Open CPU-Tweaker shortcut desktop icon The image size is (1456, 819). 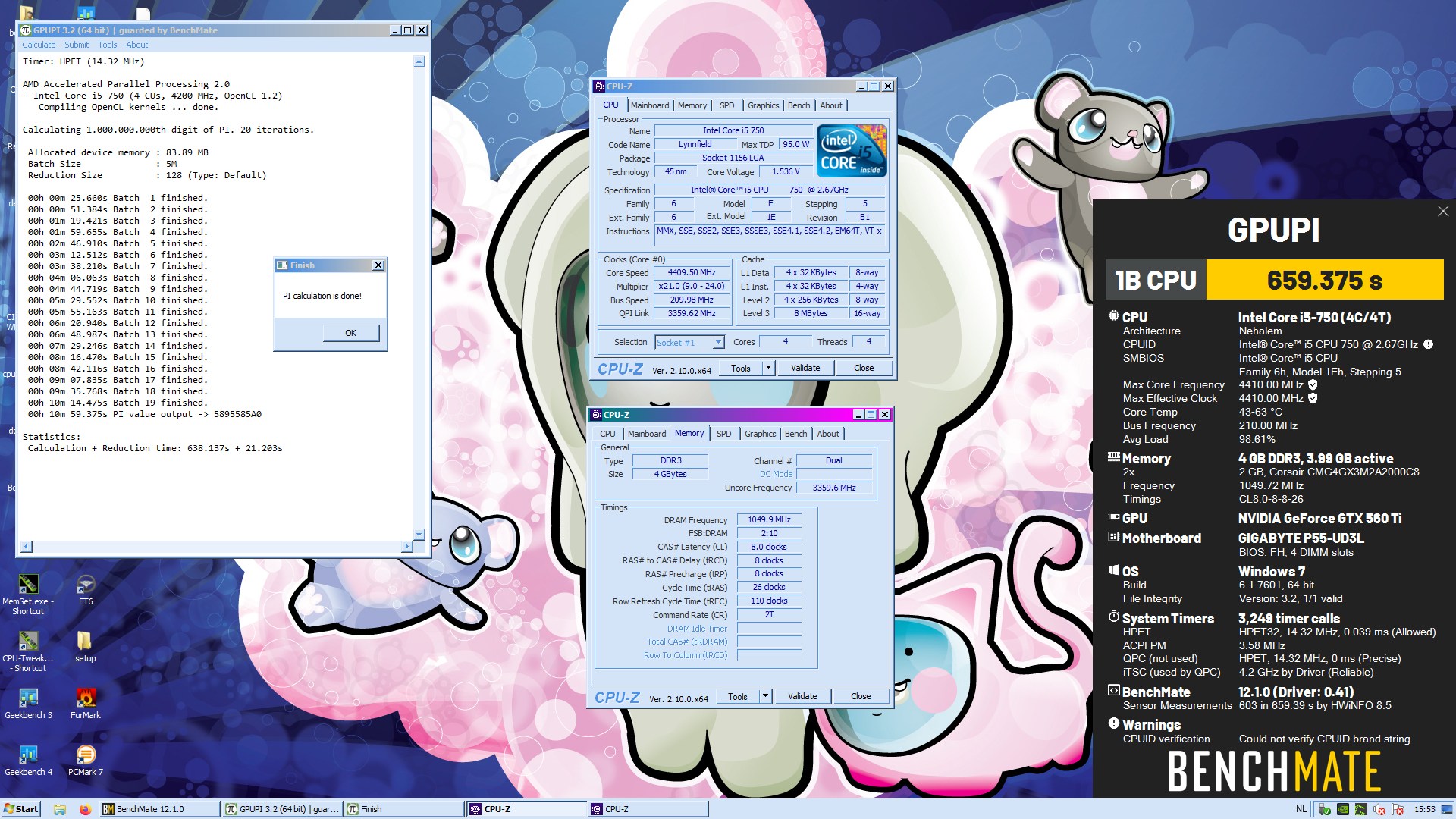28,651
